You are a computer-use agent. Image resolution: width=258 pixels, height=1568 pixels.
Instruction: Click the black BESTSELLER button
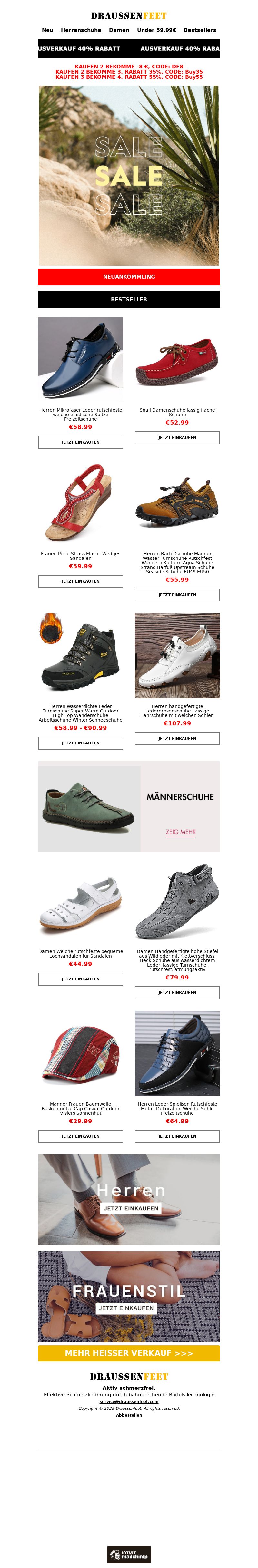tap(129, 300)
